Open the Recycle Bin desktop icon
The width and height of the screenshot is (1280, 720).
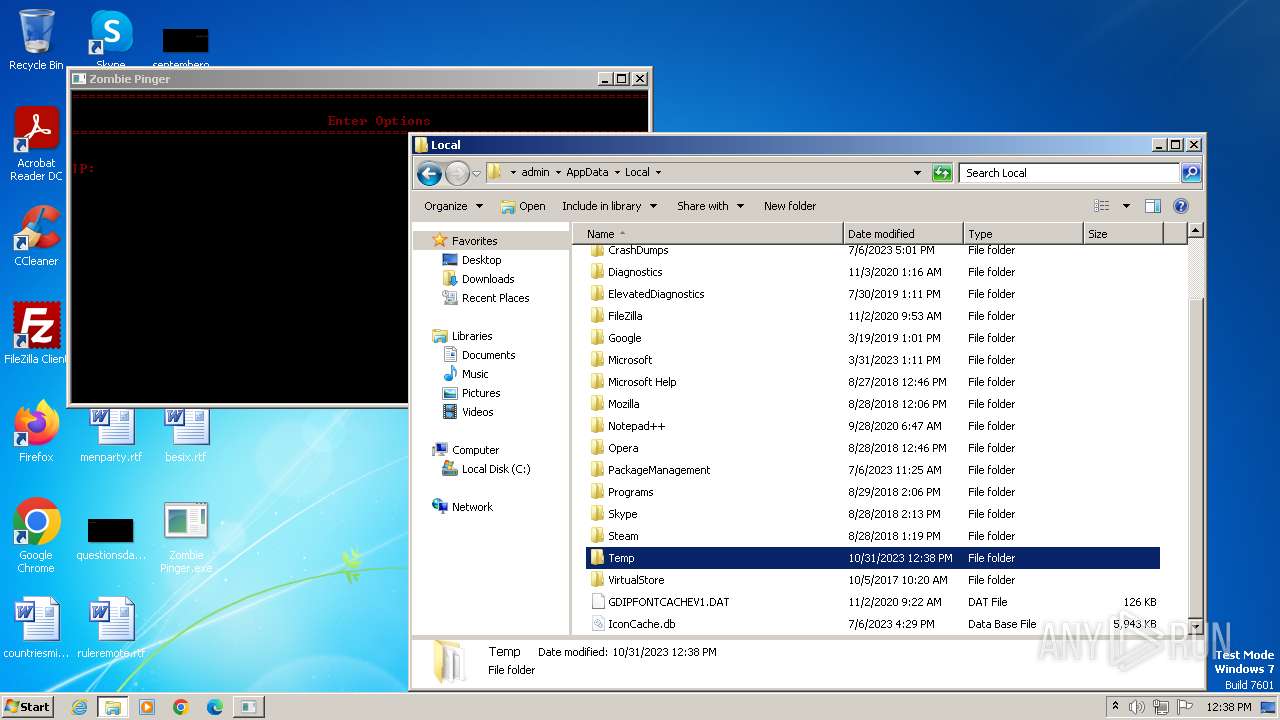(x=36, y=40)
